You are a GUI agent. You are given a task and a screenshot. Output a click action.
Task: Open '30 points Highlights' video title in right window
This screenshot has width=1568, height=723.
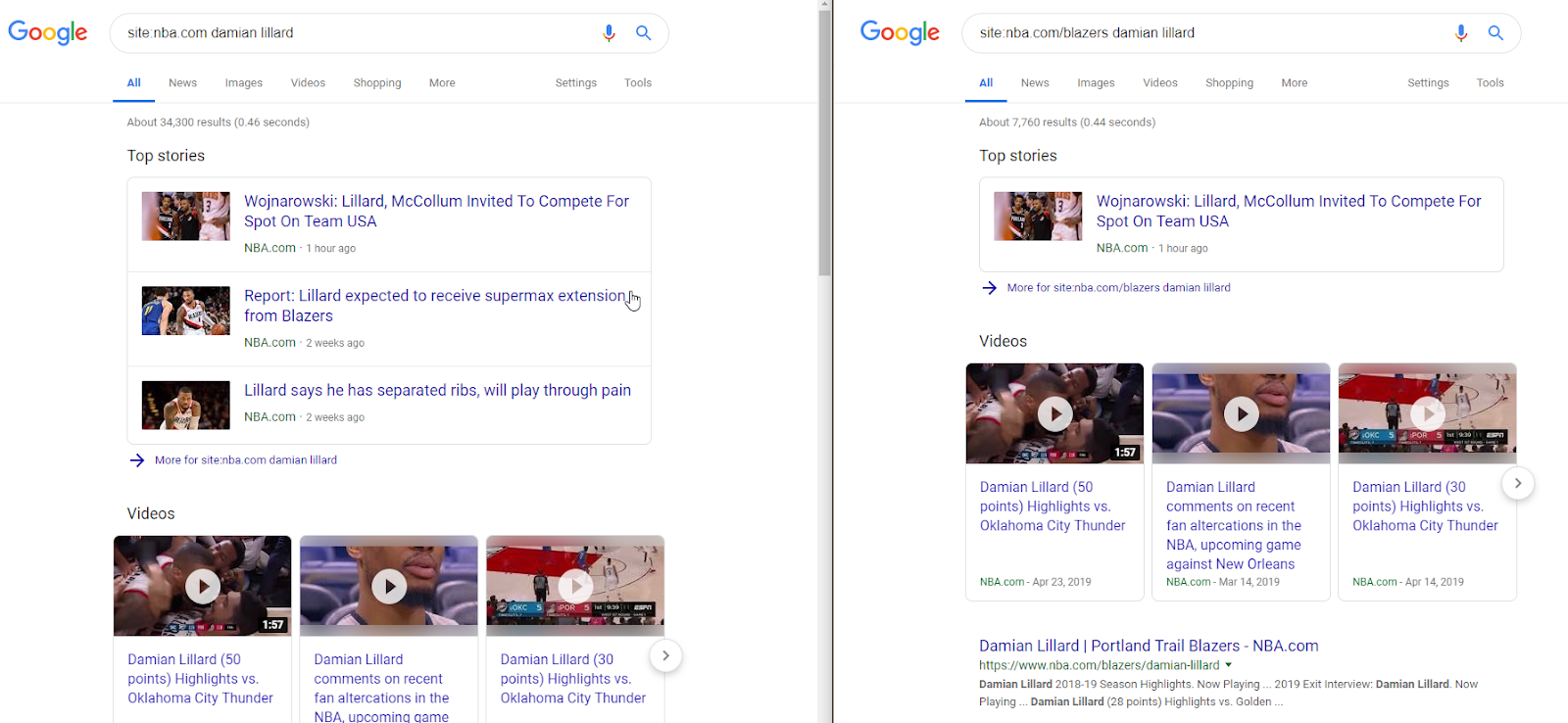pos(1426,506)
